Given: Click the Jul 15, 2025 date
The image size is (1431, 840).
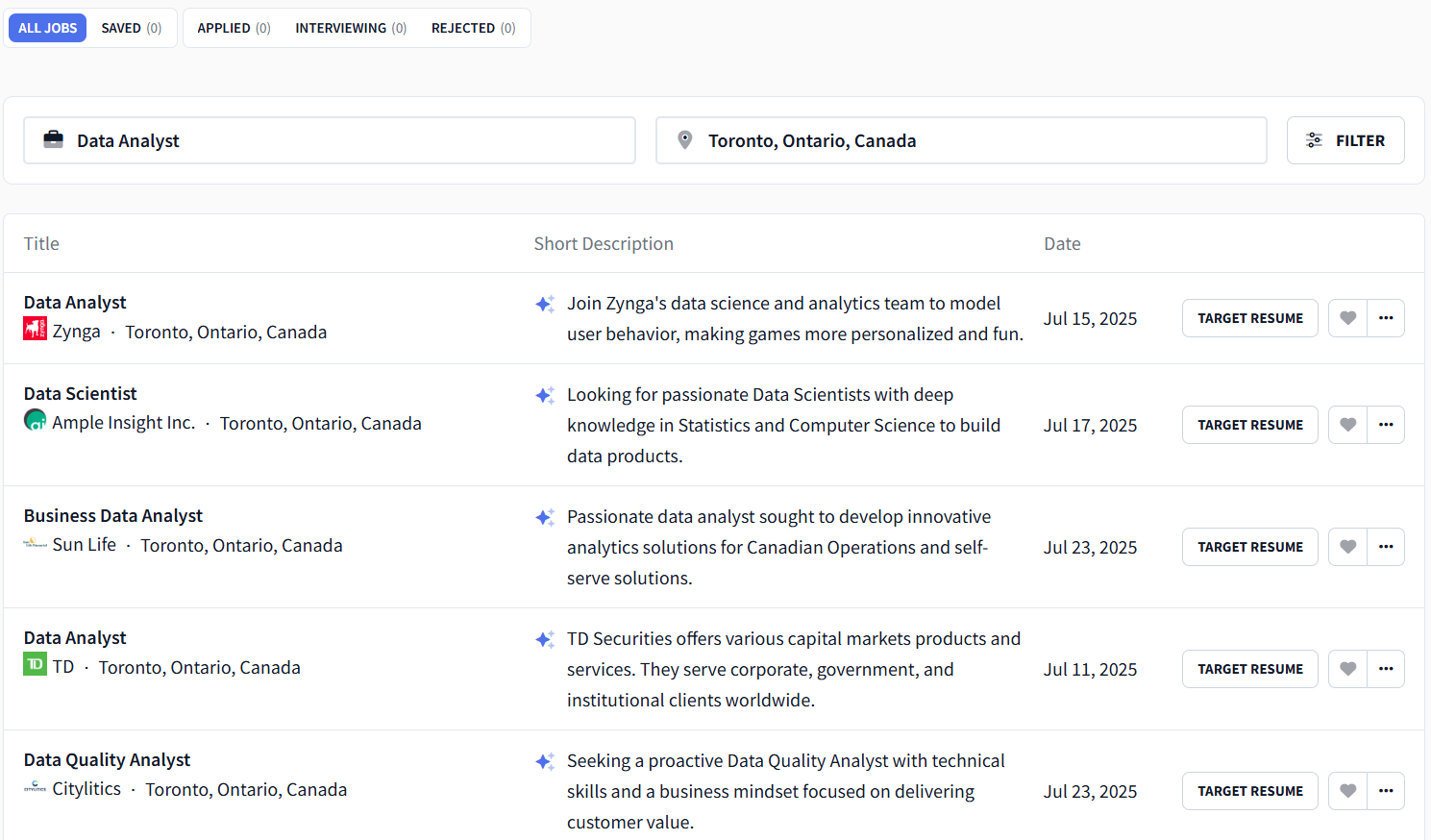Looking at the screenshot, I should click(1090, 319).
